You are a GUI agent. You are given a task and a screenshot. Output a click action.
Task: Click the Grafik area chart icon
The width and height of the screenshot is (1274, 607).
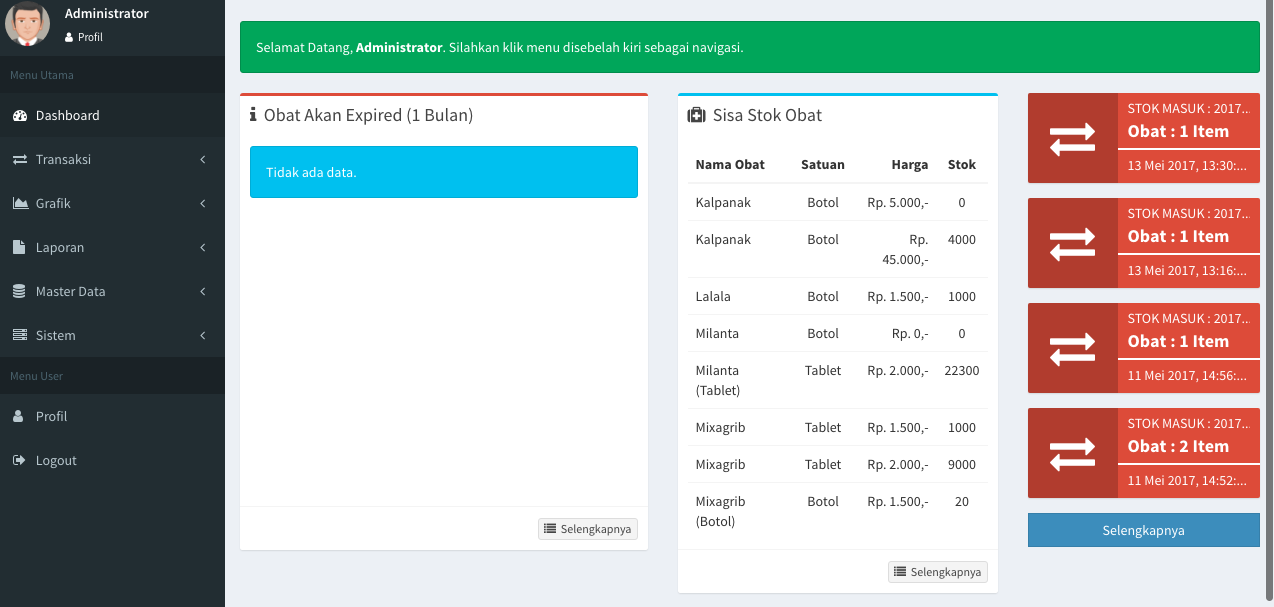point(19,204)
